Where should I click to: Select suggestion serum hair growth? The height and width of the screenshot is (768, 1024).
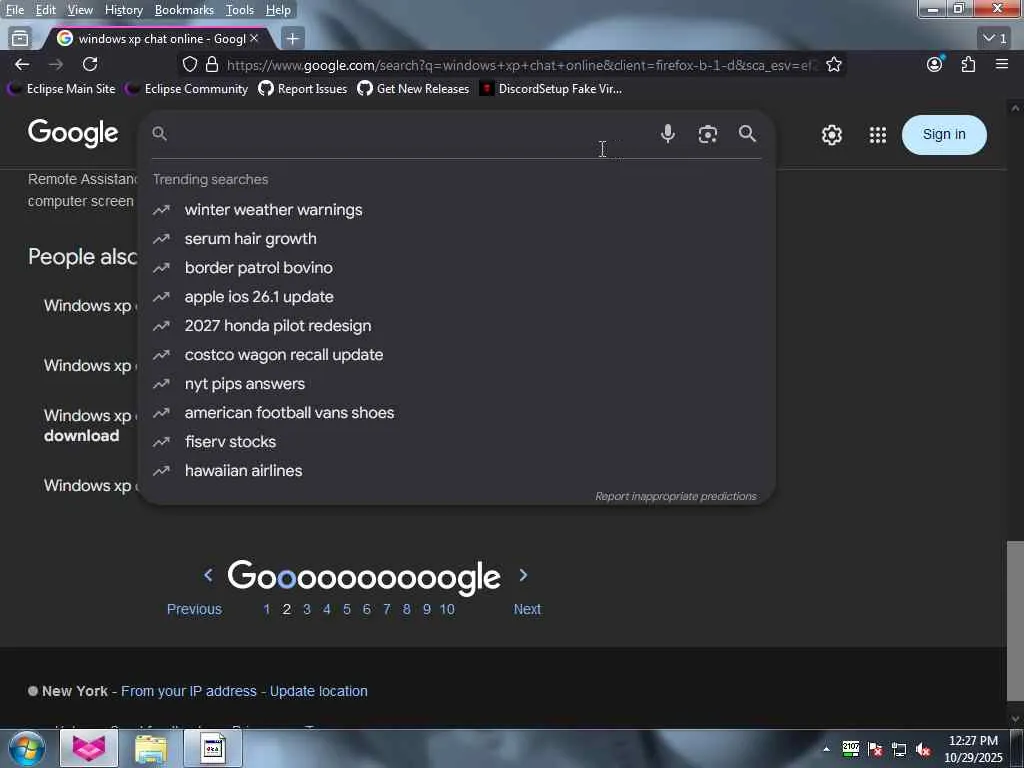pyautogui.click(x=457, y=238)
